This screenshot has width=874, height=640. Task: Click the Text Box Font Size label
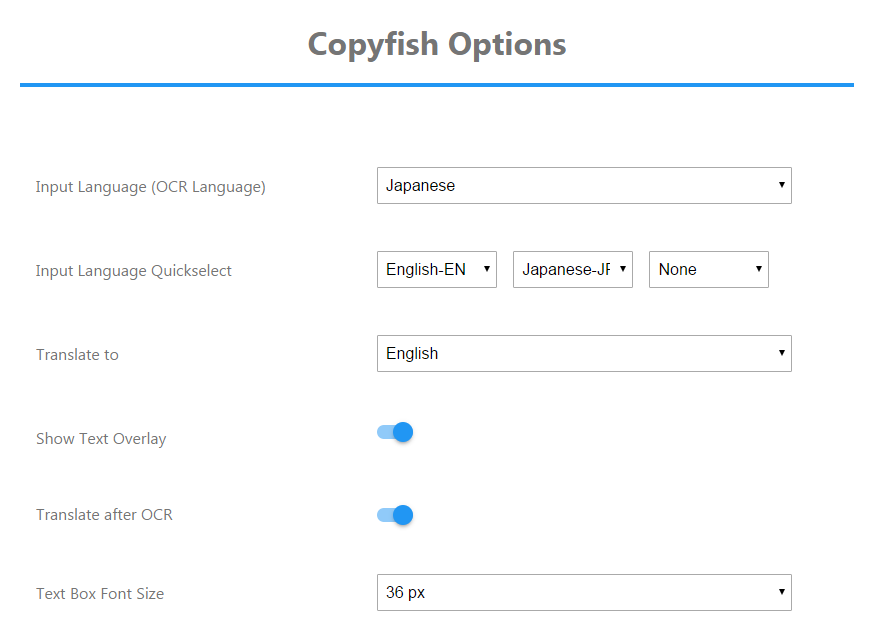(100, 594)
